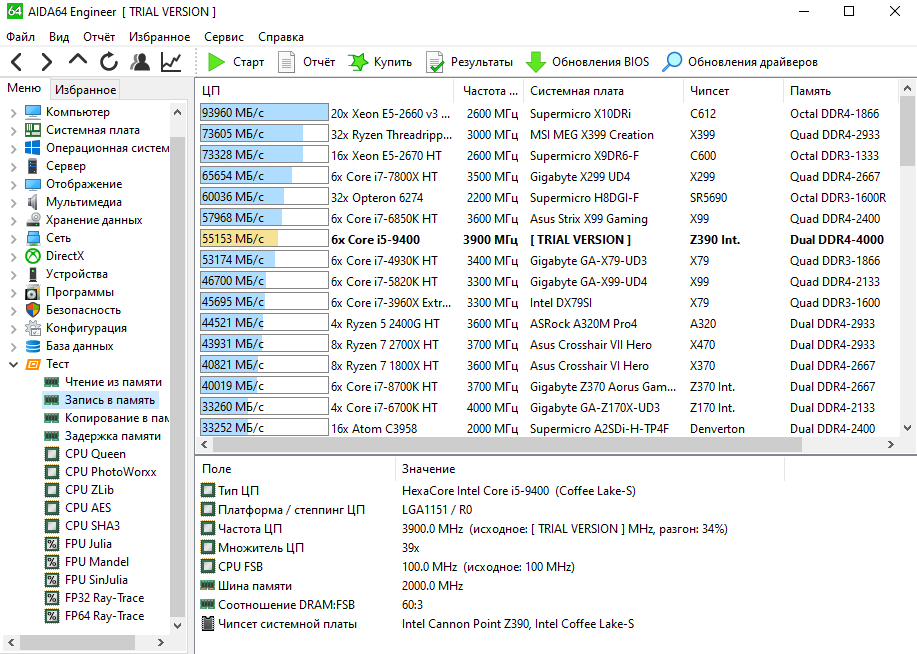Expand the Компьютер tree node
This screenshot has width=917, height=654.
tap(13, 112)
